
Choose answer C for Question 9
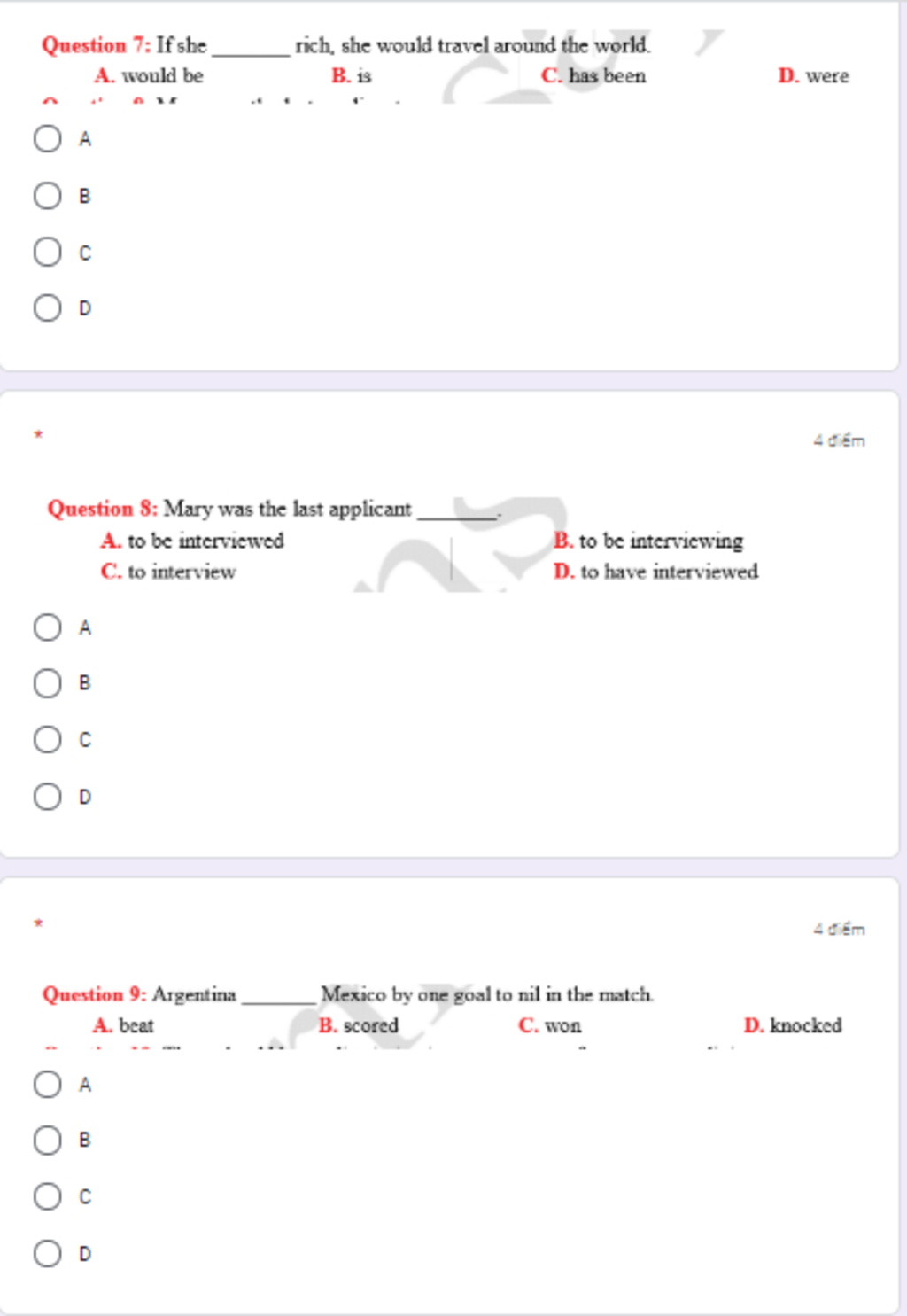point(48,1196)
